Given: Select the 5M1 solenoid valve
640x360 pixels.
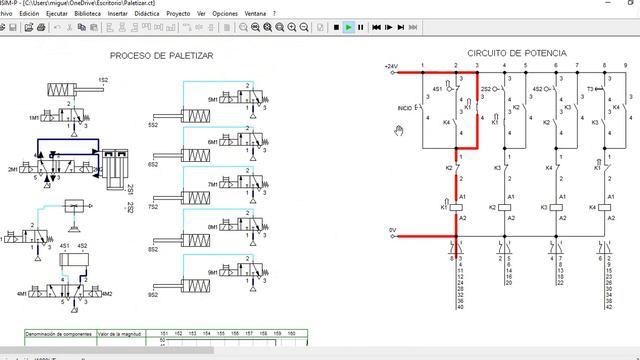Looking at the screenshot, I should pos(244,98).
